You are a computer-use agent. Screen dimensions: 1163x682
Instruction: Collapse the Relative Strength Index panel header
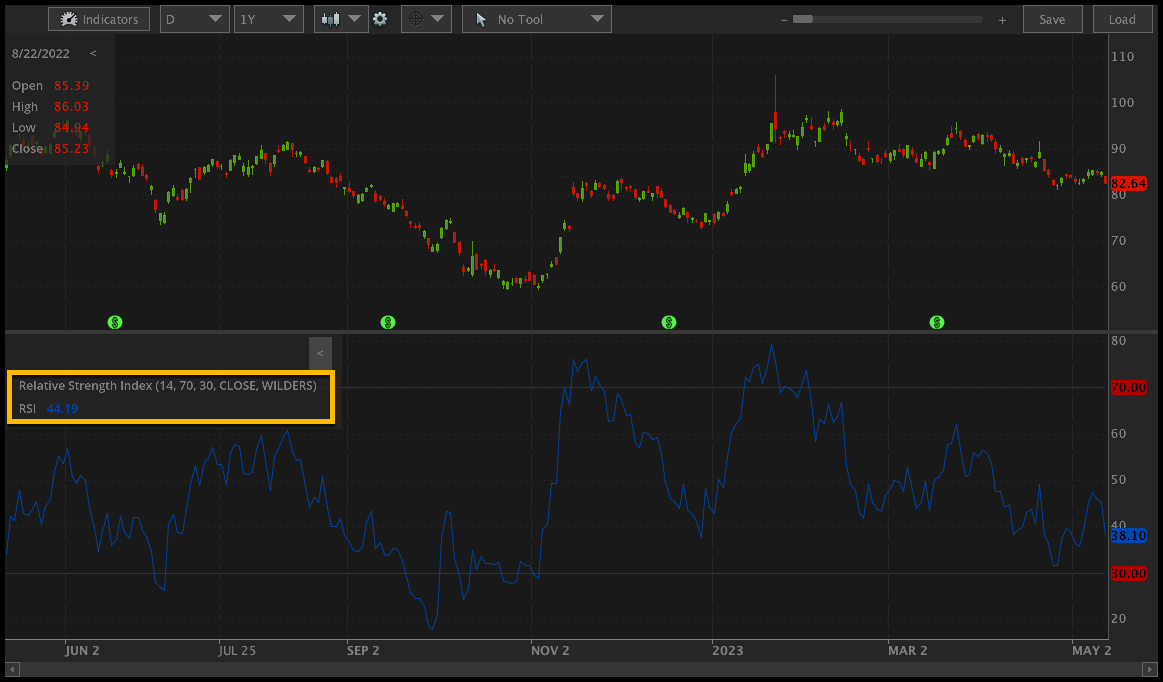tap(320, 353)
